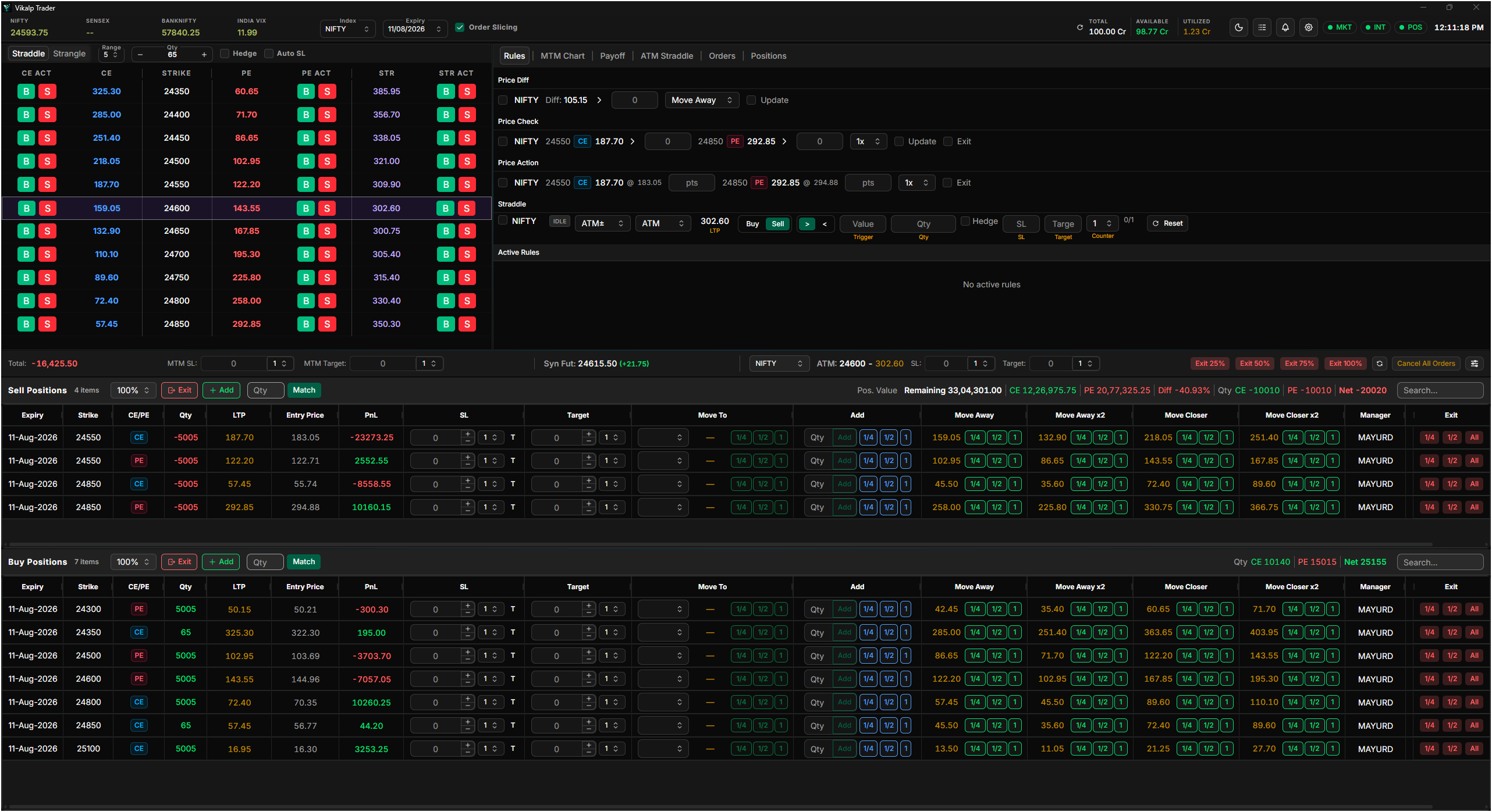The width and height of the screenshot is (1492, 812).
Task: Open Move Away dropdown in Price Diff
Action: pyautogui.click(x=702, y=100)
